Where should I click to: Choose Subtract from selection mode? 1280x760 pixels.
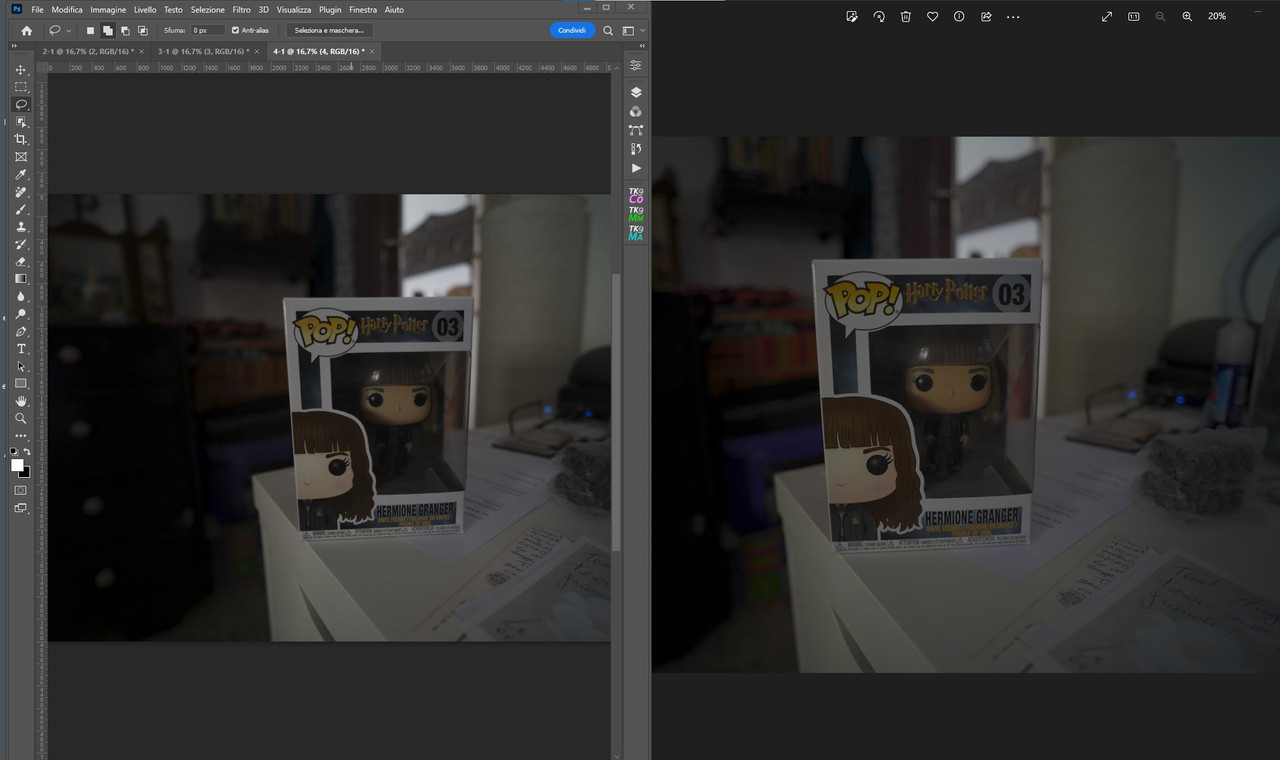coord(124,31)
